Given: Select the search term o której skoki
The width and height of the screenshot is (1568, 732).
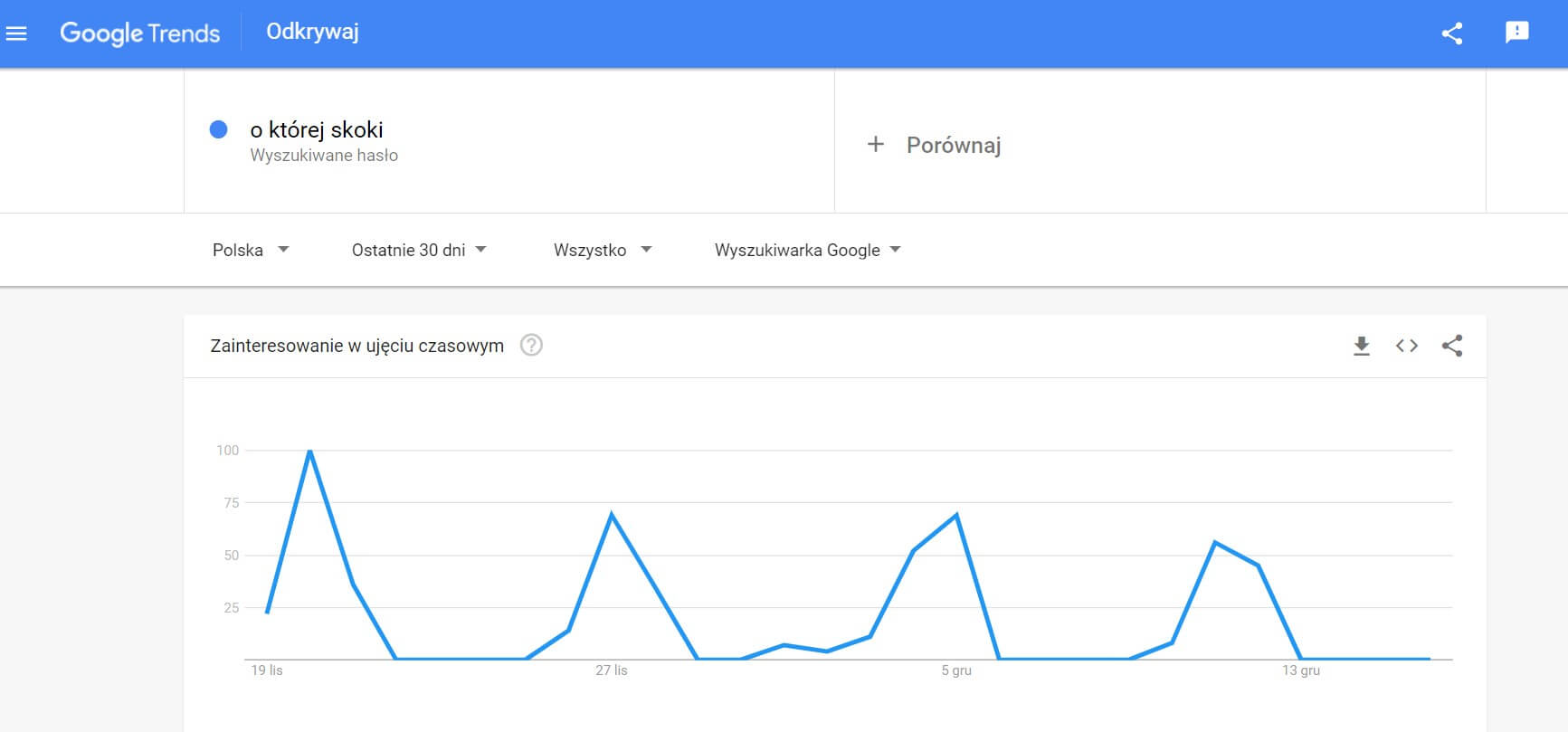Looking at the screenshot, I should click(x=318, y=129).
